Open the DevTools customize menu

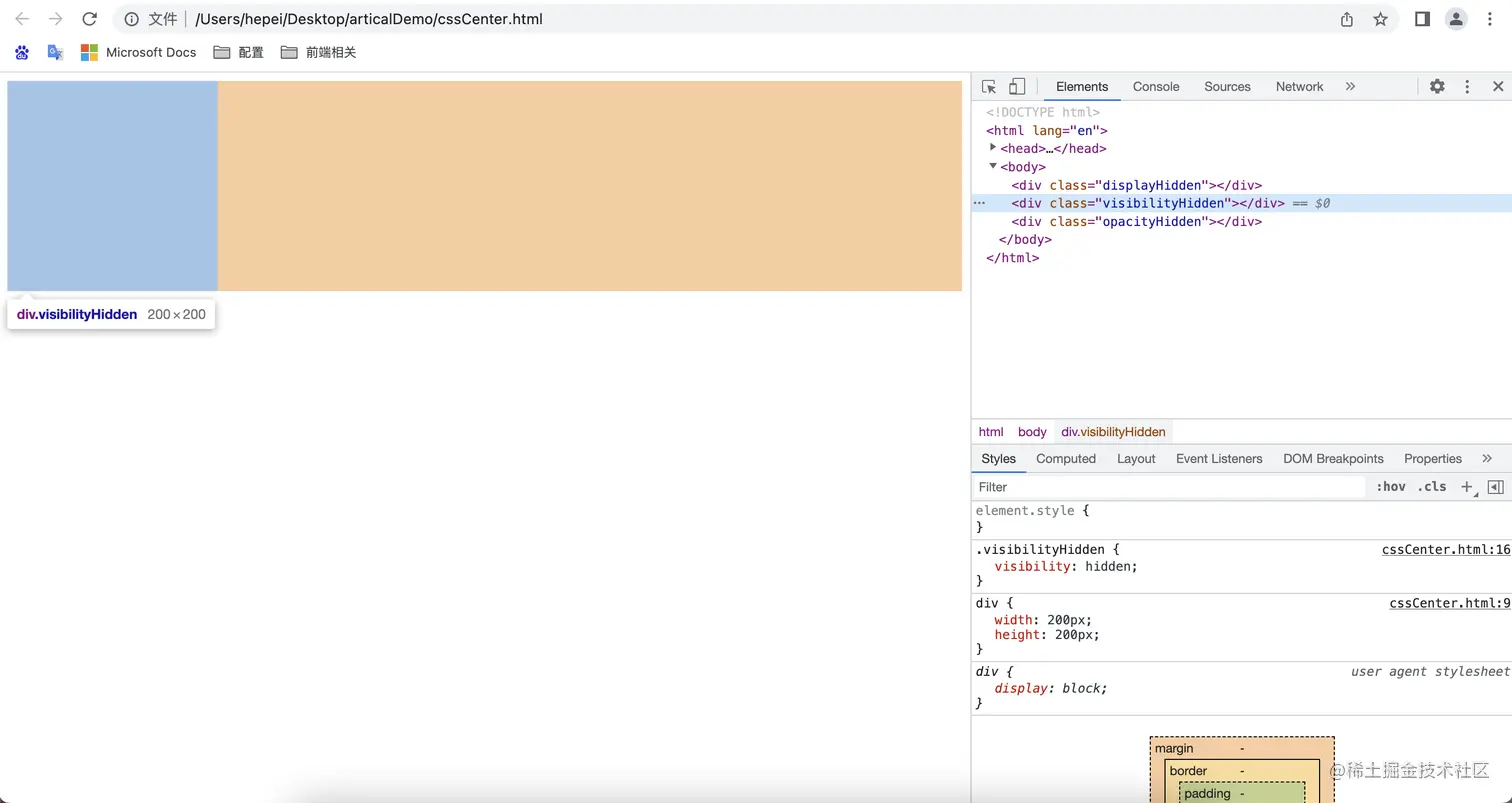(1467, 87)
